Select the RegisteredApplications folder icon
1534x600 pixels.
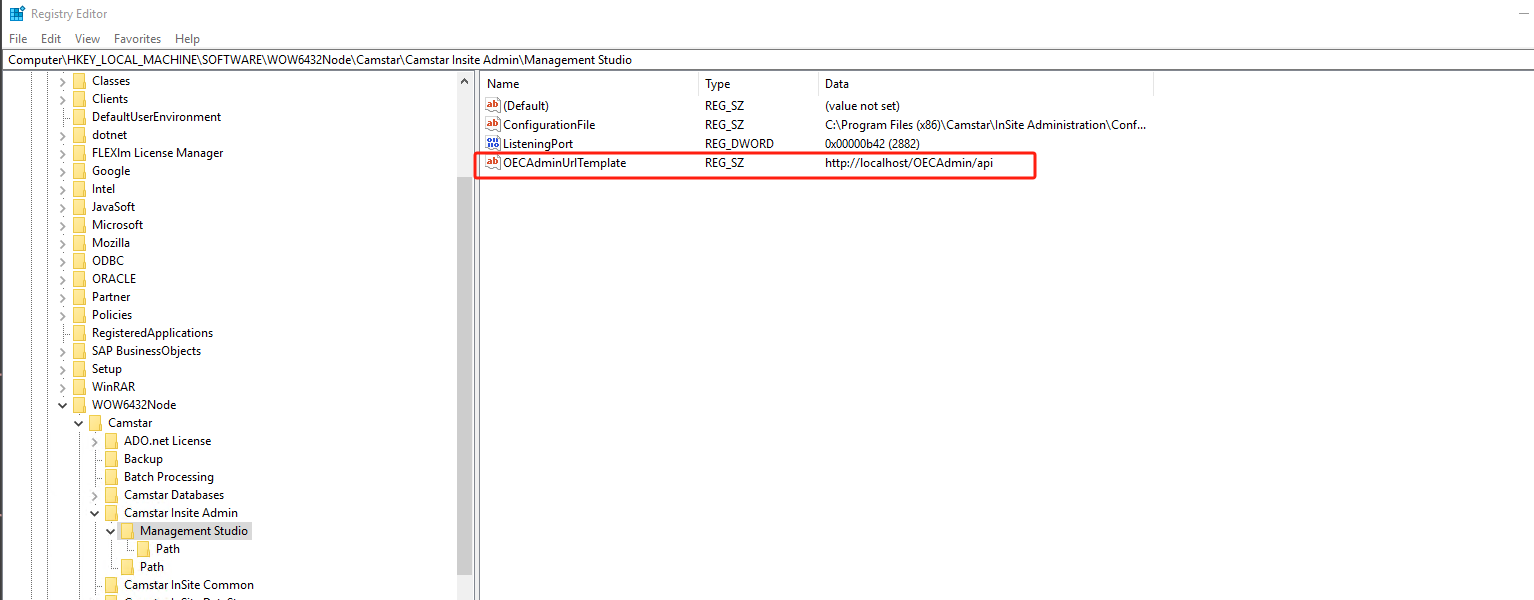pos(79,333)
